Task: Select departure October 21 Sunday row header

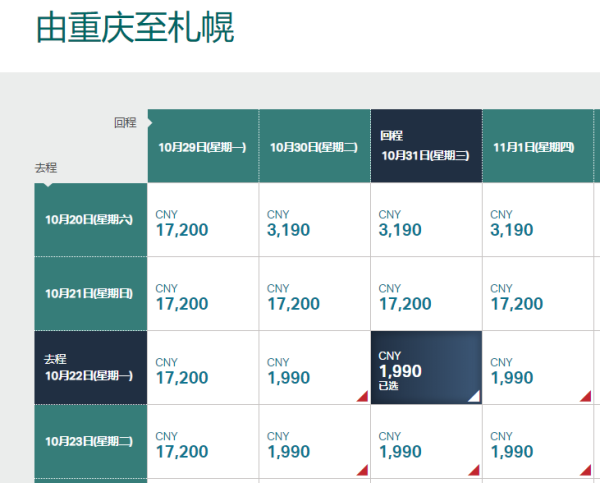Action: (91, 294)
